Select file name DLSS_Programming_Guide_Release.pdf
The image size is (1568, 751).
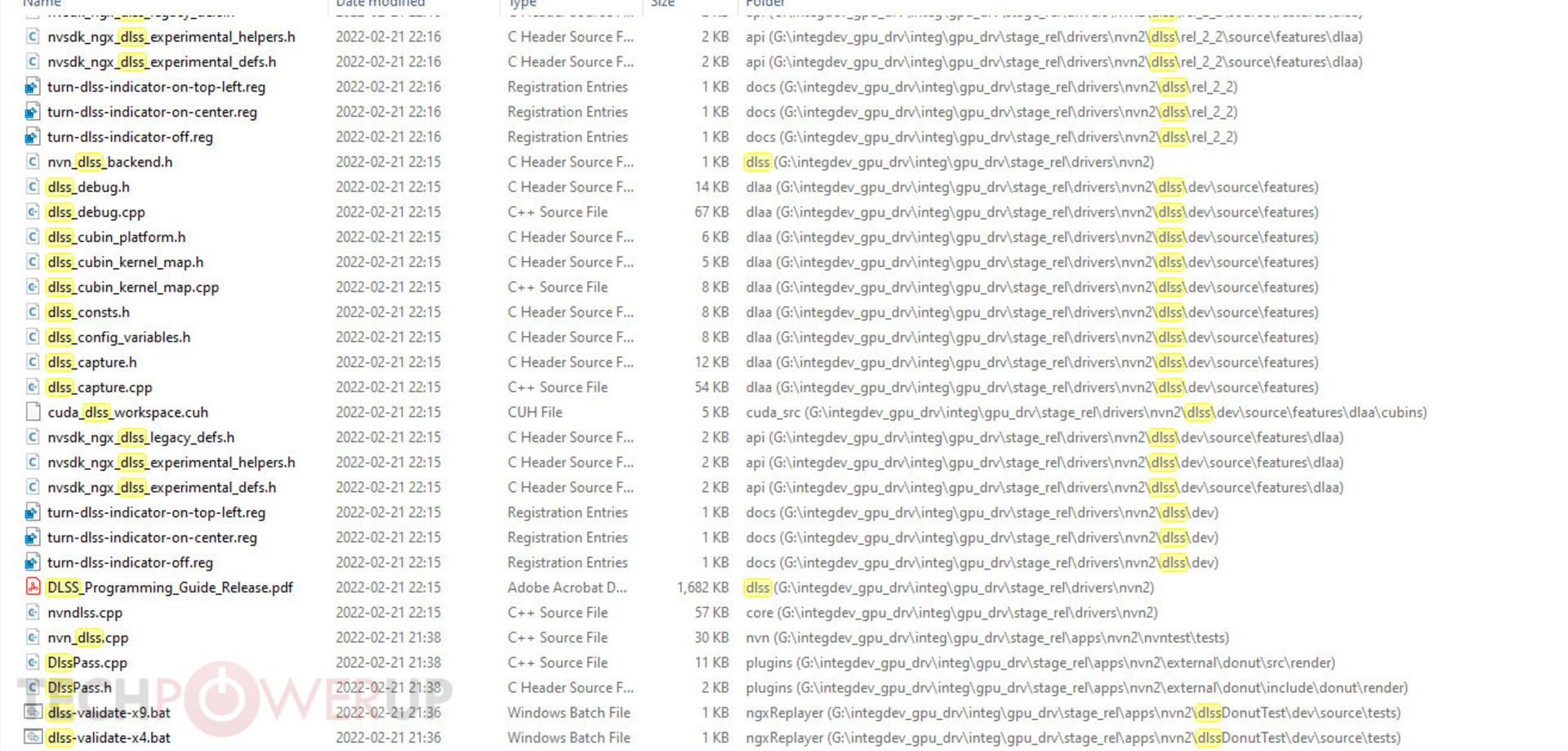170,588
